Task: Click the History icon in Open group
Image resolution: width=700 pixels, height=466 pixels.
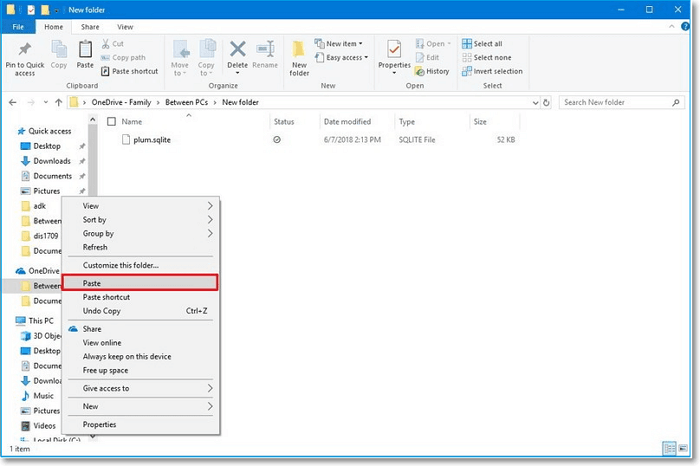Action: point(433,71)
